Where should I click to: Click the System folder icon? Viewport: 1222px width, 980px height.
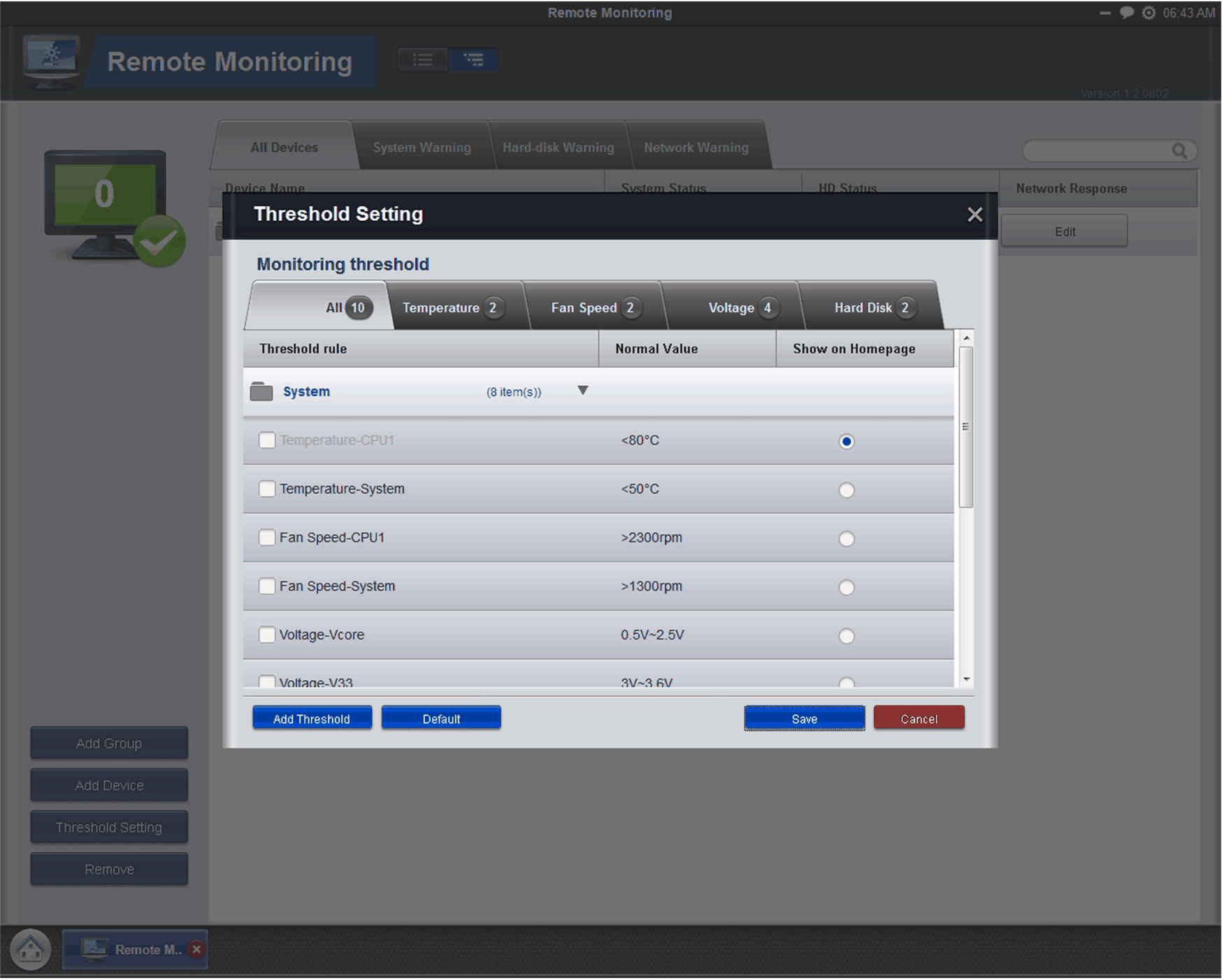coord(261,391)
